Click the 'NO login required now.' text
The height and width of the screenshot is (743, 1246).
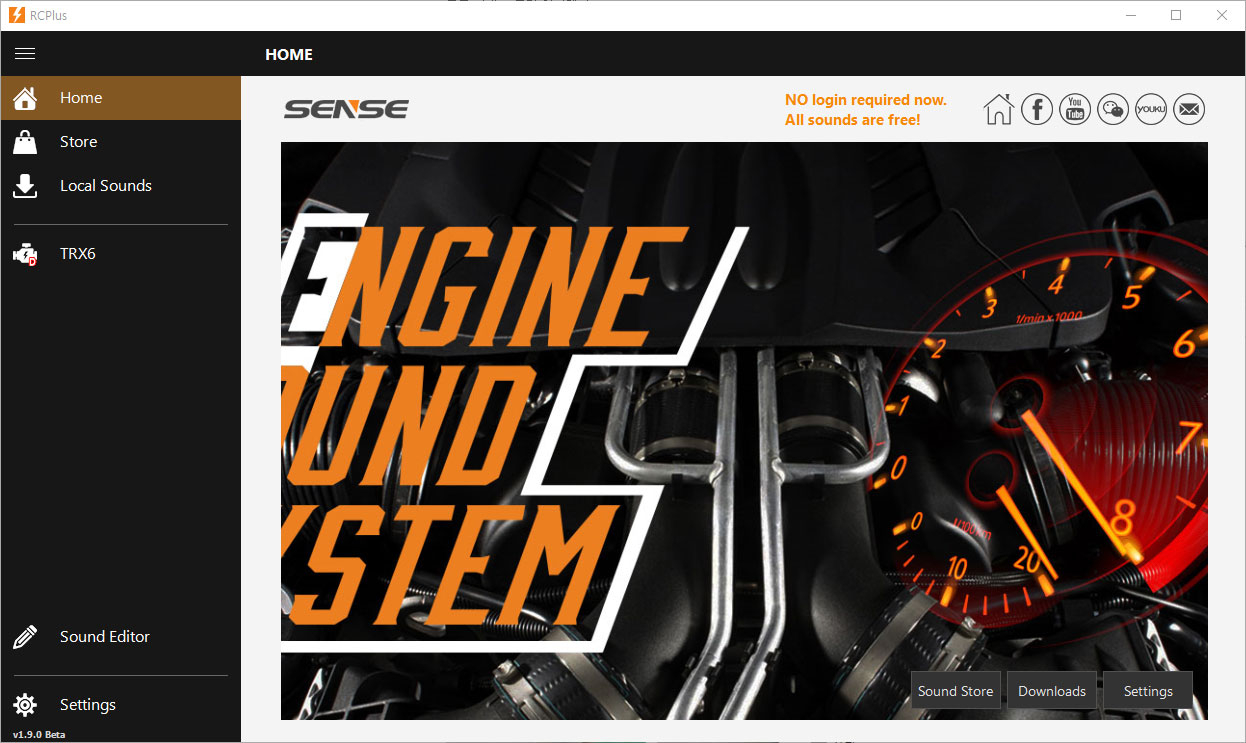coord(866,100)
